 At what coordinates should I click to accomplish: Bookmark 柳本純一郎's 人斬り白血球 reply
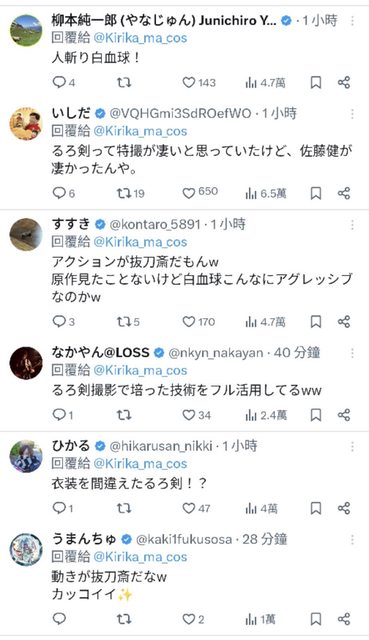click(x=316, y=82)
